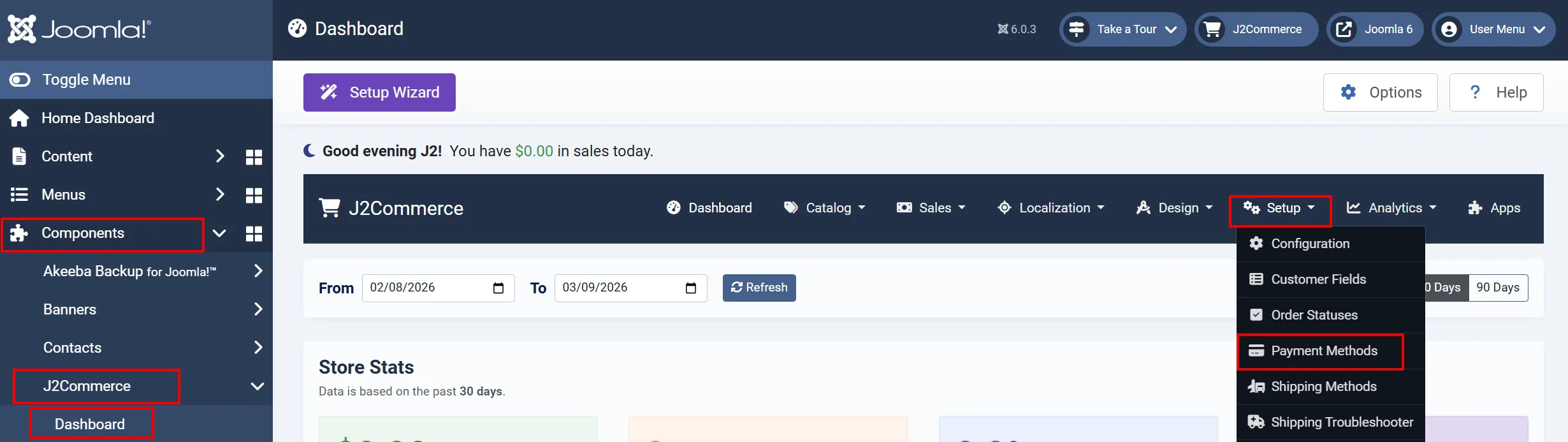
Task: Open calendar picker for To date
Action: click(x=691, y=288)
